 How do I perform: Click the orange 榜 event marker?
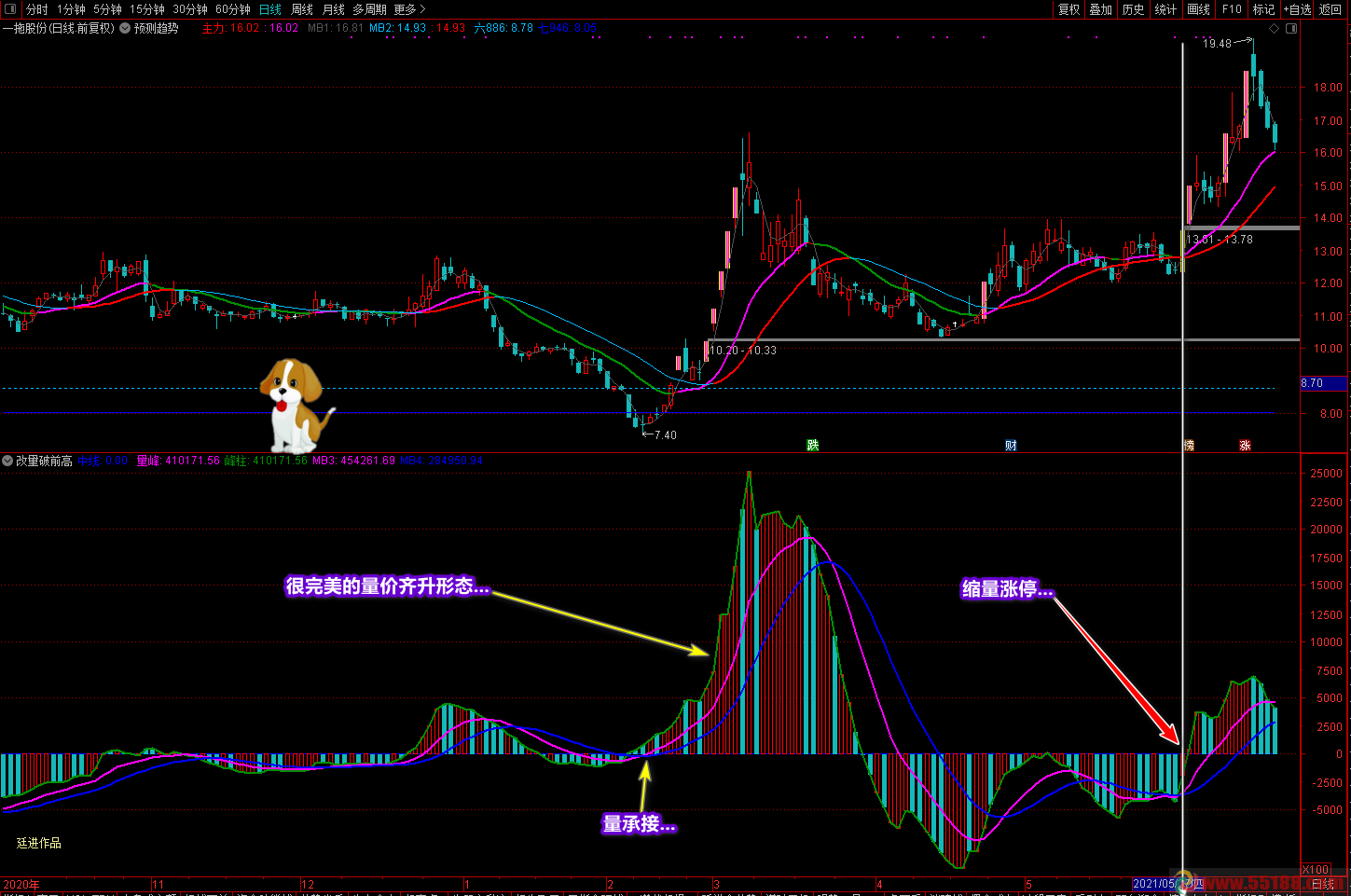(x=1189, y=446)
